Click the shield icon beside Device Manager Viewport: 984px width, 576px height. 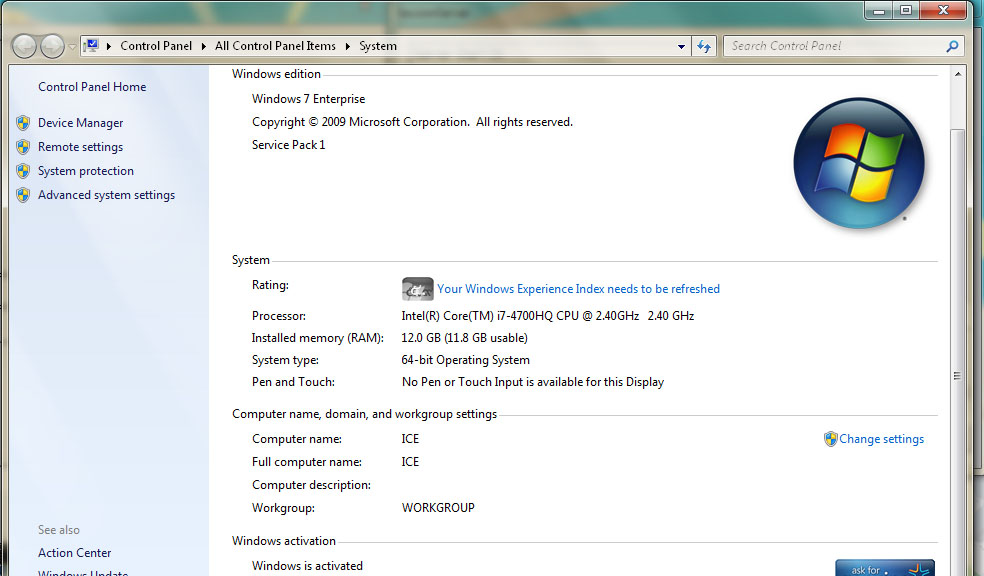point(23,123)
